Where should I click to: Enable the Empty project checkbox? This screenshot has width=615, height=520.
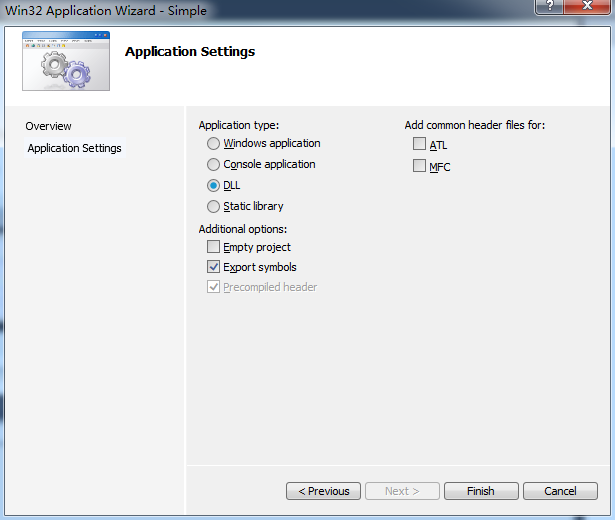[x=213, y=247]
